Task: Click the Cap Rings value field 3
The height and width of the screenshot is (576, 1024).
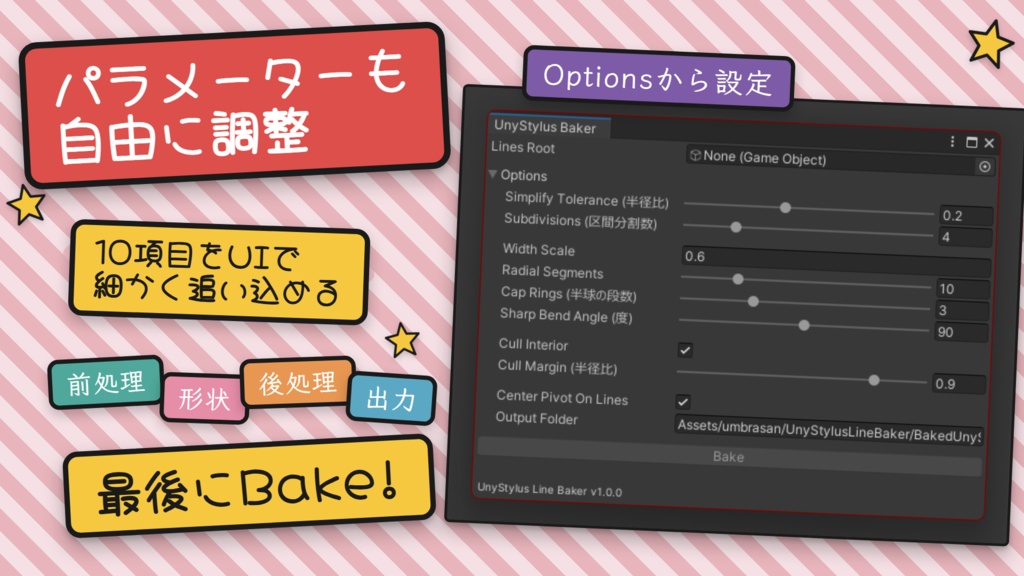Action: [x=961, y=310]
